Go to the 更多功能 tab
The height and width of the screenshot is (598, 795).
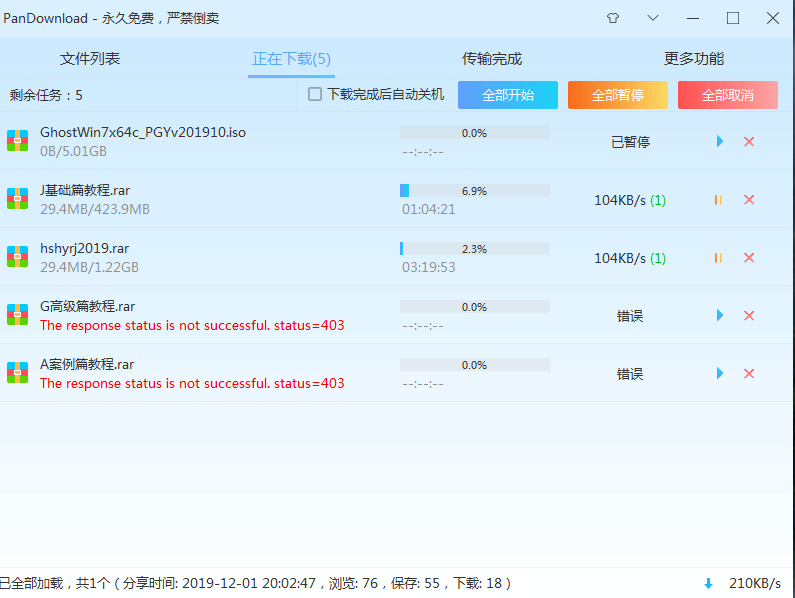[x=694, y=59]
